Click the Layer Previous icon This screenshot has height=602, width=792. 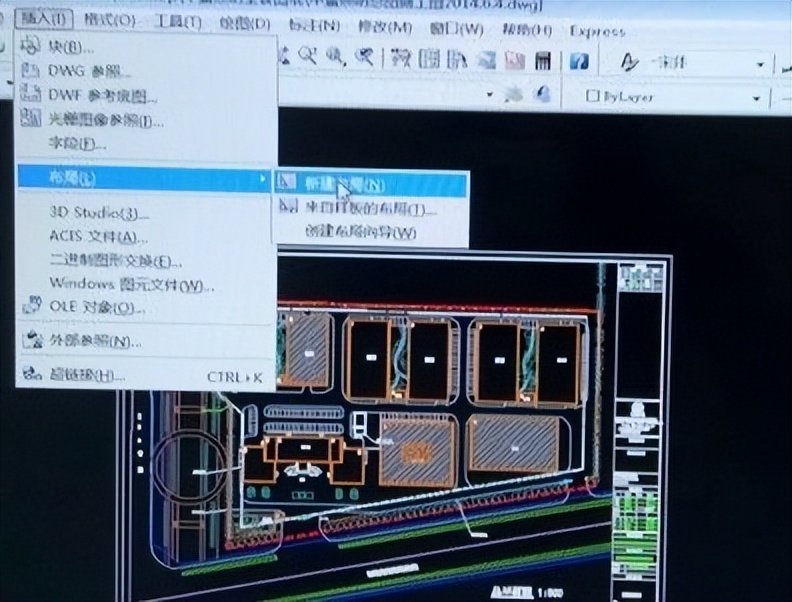pyautogui.click(x=542, y=94)
